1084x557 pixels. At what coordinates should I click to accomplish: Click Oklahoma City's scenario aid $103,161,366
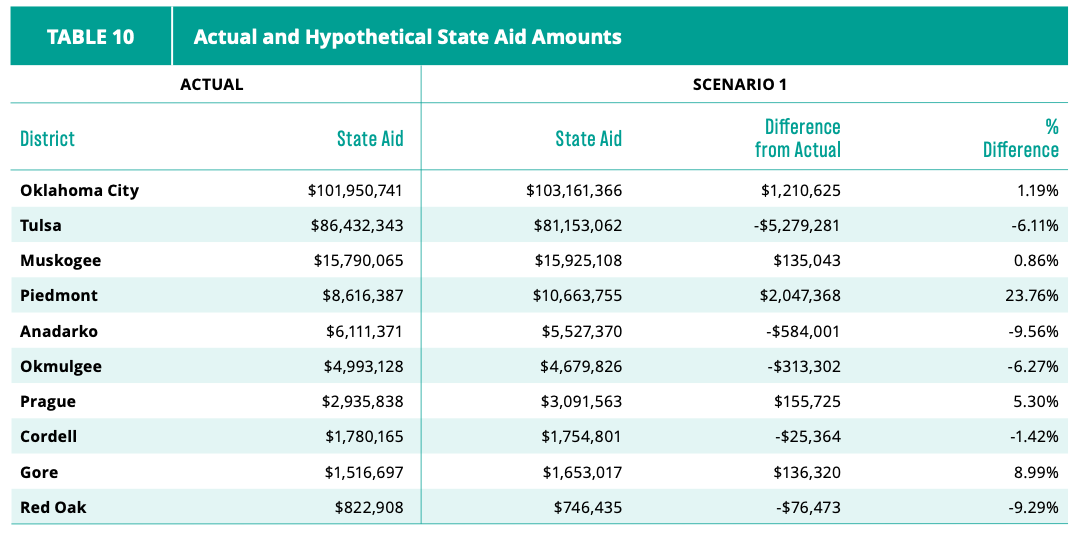574,190
